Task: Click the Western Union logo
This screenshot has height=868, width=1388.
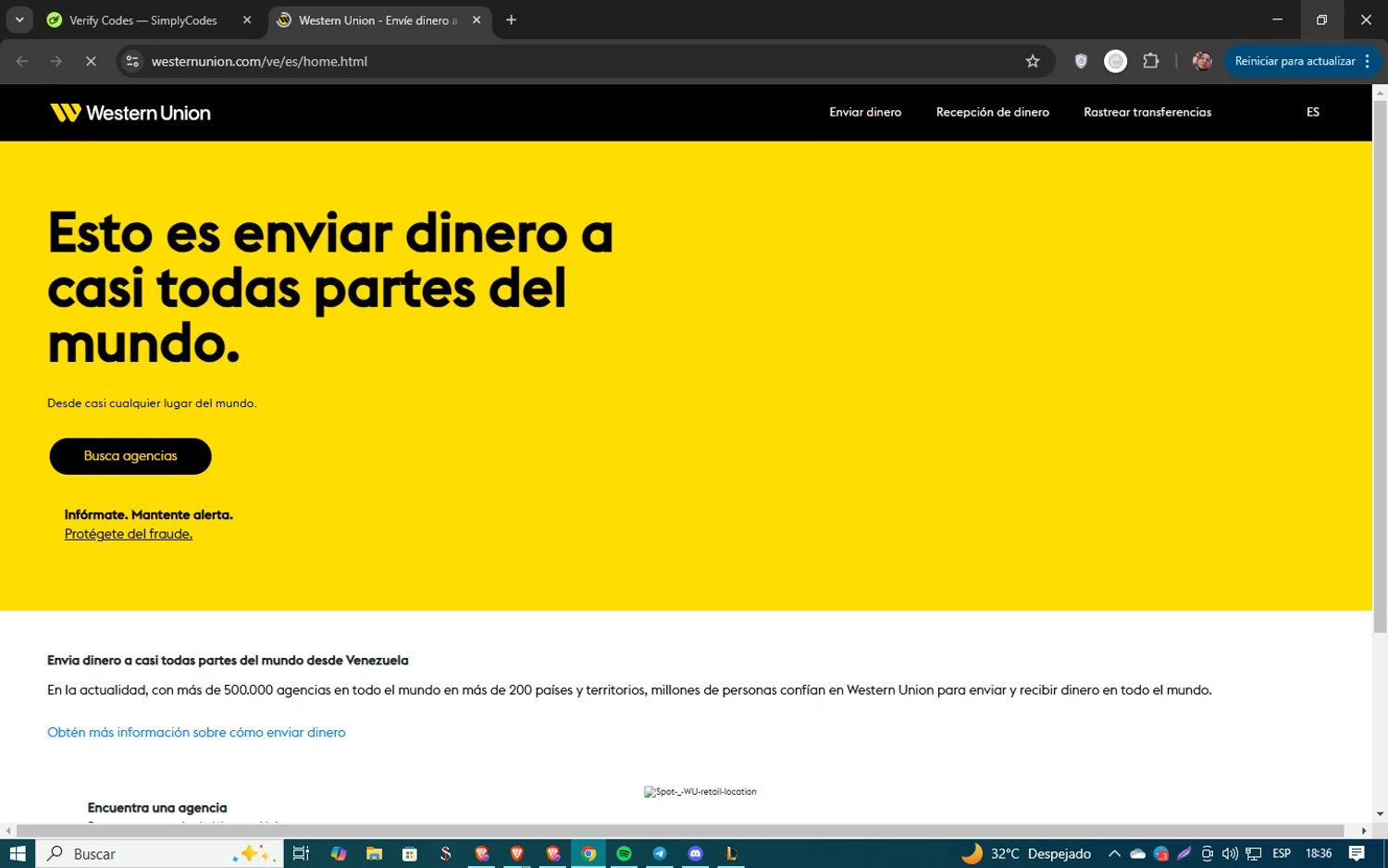Action: coord(130,113)
